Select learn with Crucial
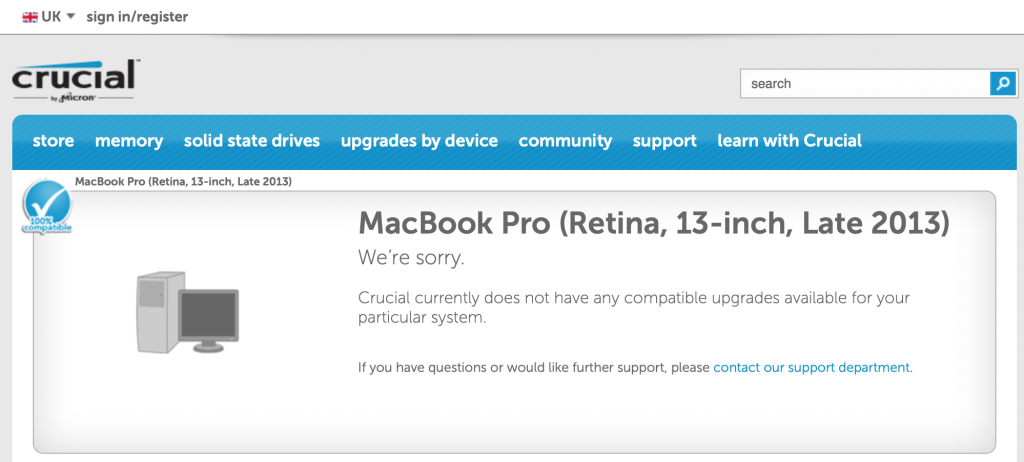Viewport: 1024px width, 462px height. coord(789,141)
